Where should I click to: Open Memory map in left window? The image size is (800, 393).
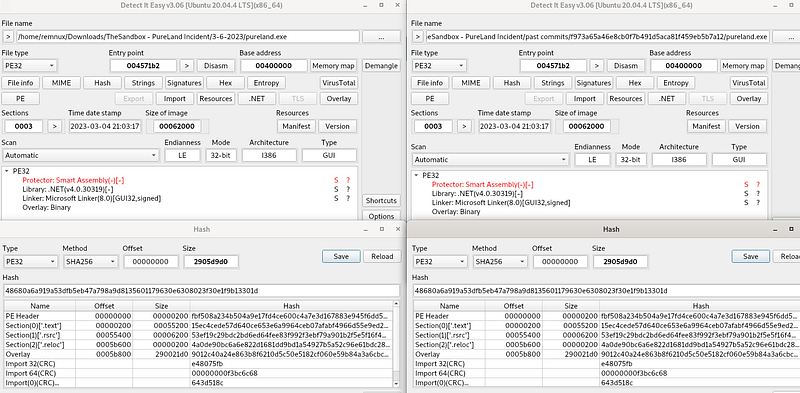tap(333, 66)
